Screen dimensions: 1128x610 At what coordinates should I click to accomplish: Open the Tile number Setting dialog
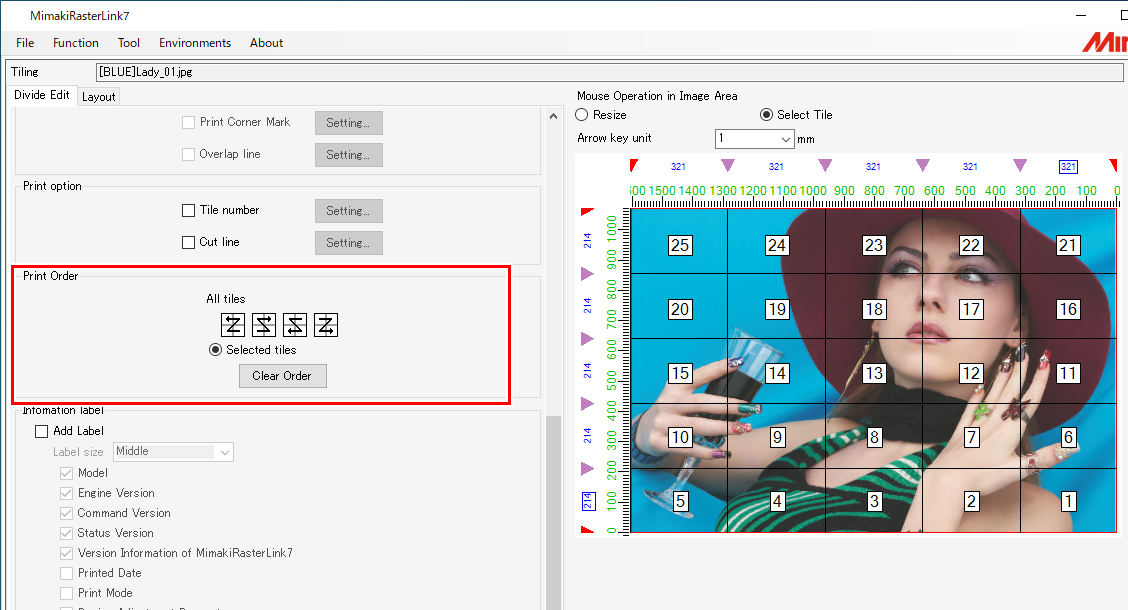pos(348,210)
